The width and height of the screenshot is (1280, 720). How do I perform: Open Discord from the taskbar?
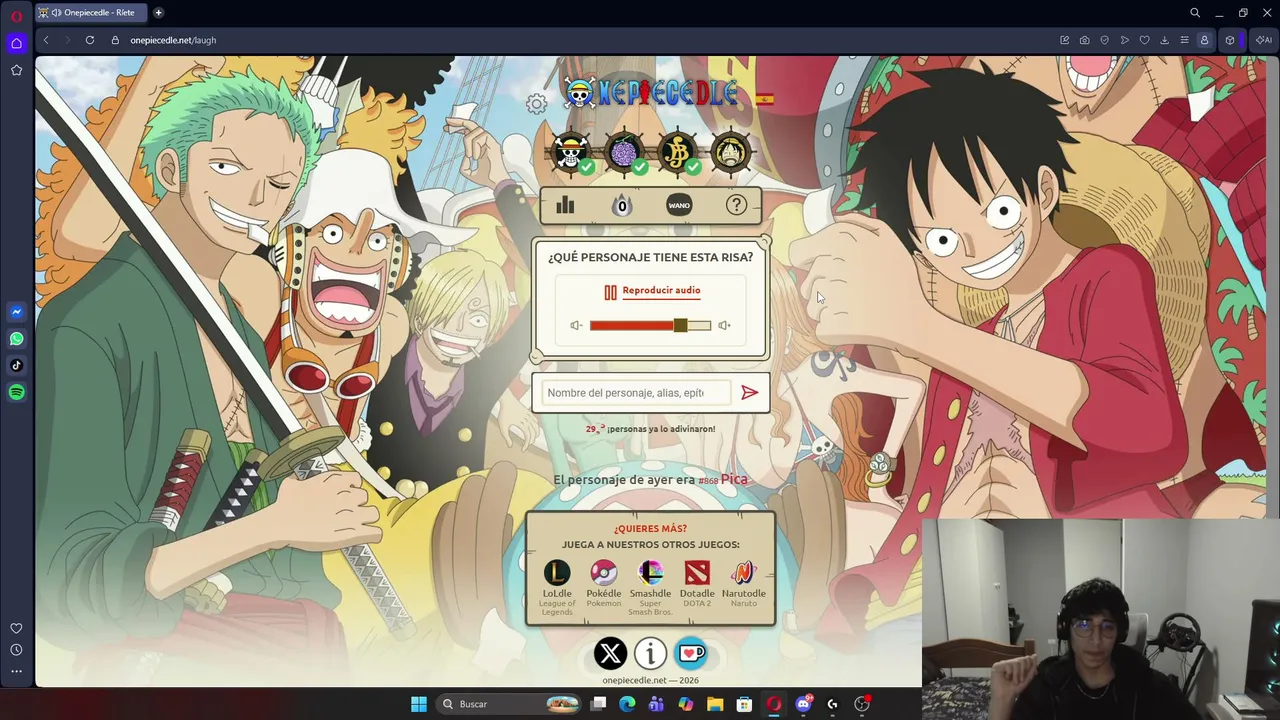pos(803,704)
